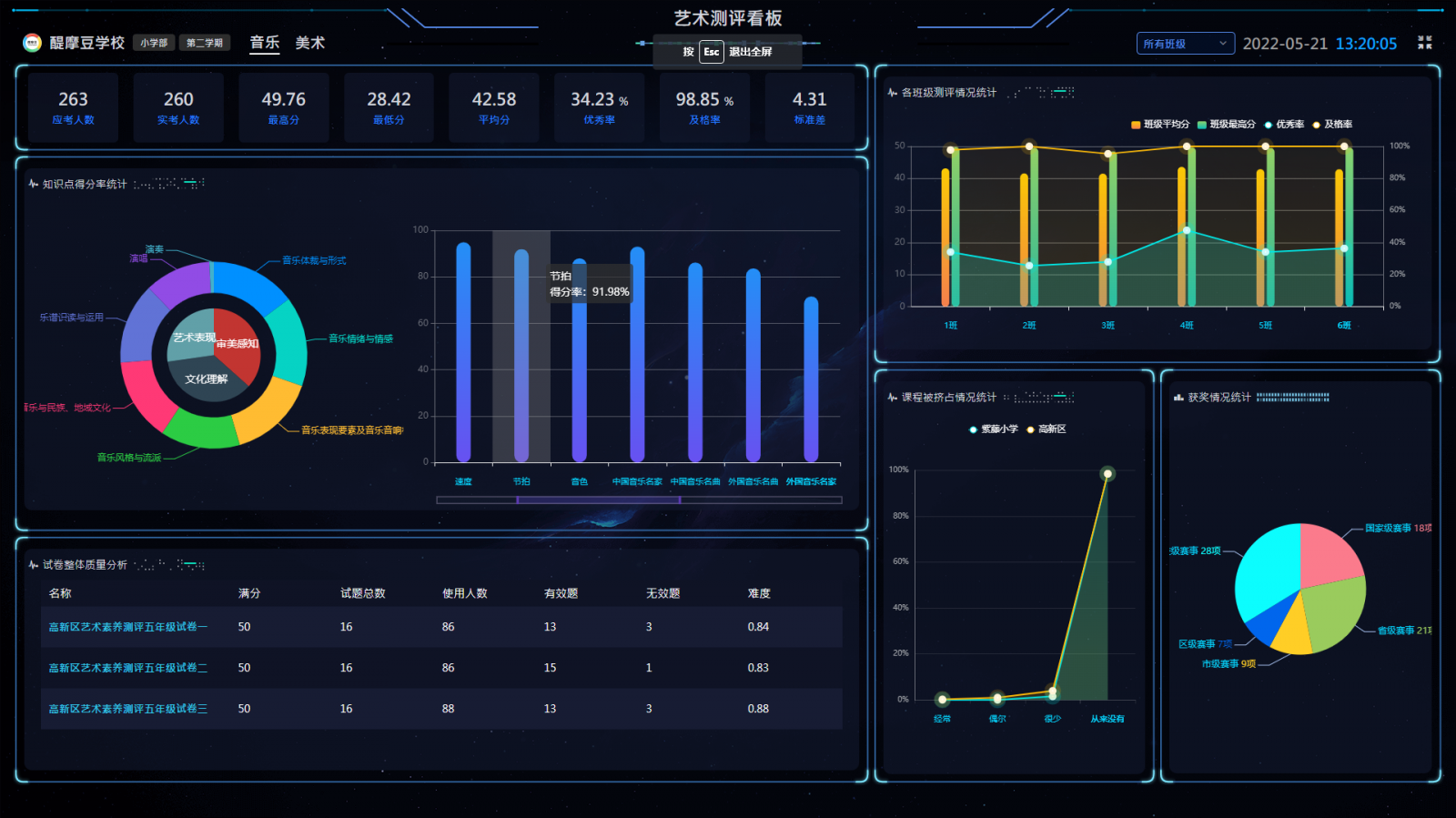This screenshot has width=1456, height=818.
Task: Switch to the 美术 tab
Action: tap(309, 43)
